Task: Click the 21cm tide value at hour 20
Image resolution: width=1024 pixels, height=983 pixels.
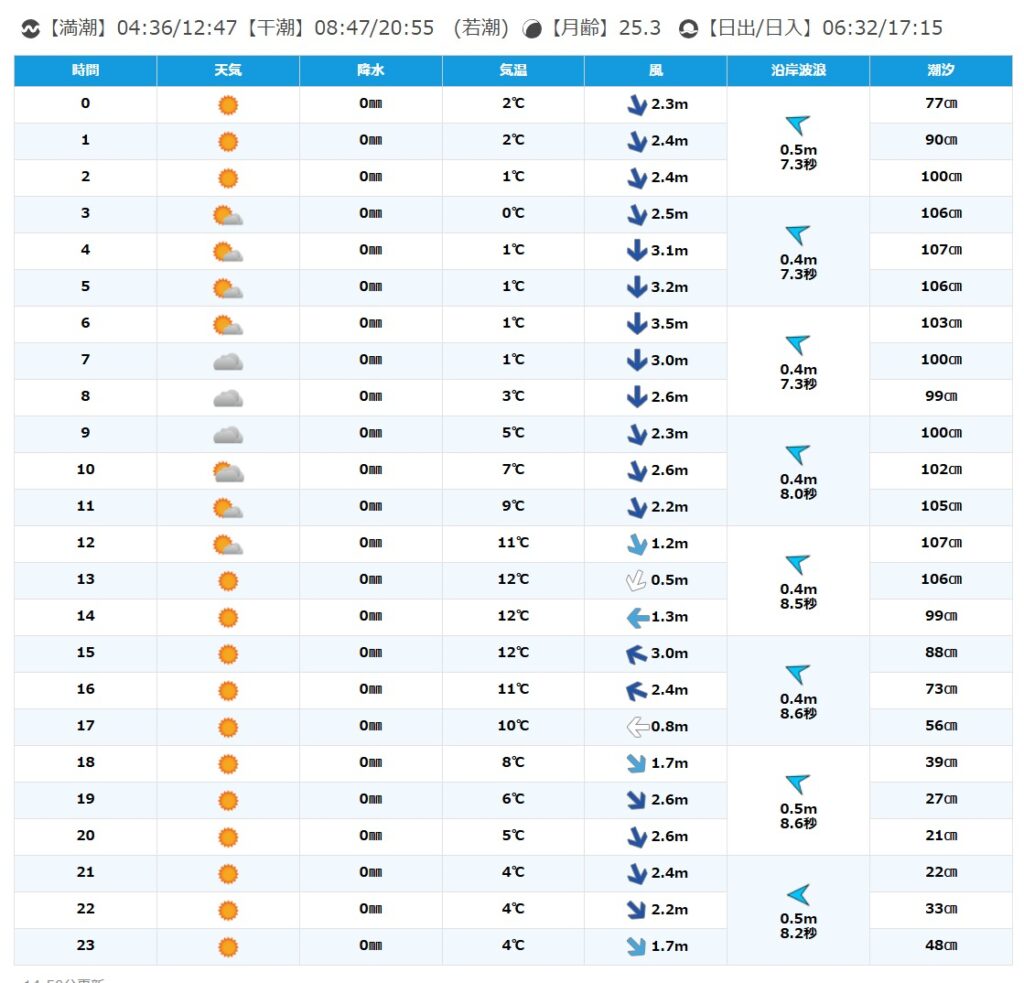Action: click(x=940, y=836)
